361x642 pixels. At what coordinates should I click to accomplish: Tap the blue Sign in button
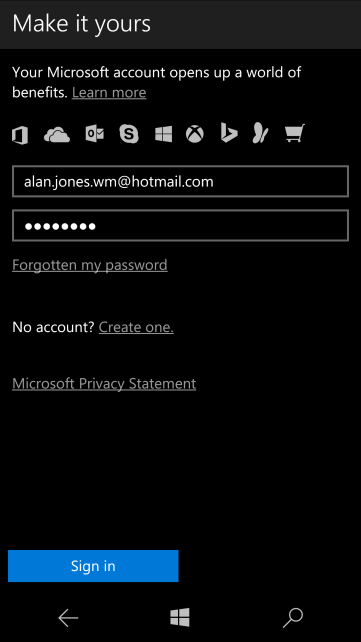coord(93,566)
